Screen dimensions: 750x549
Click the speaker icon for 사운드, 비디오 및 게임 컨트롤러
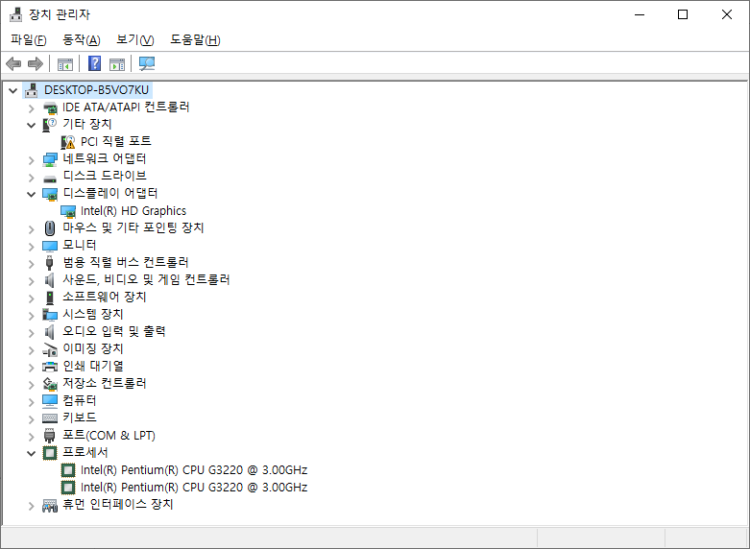coord(50,280)
